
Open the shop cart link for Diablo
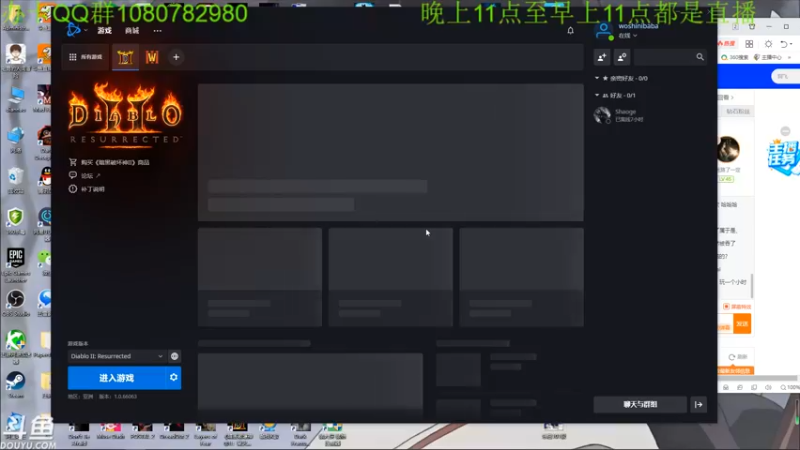pos(109,162)
